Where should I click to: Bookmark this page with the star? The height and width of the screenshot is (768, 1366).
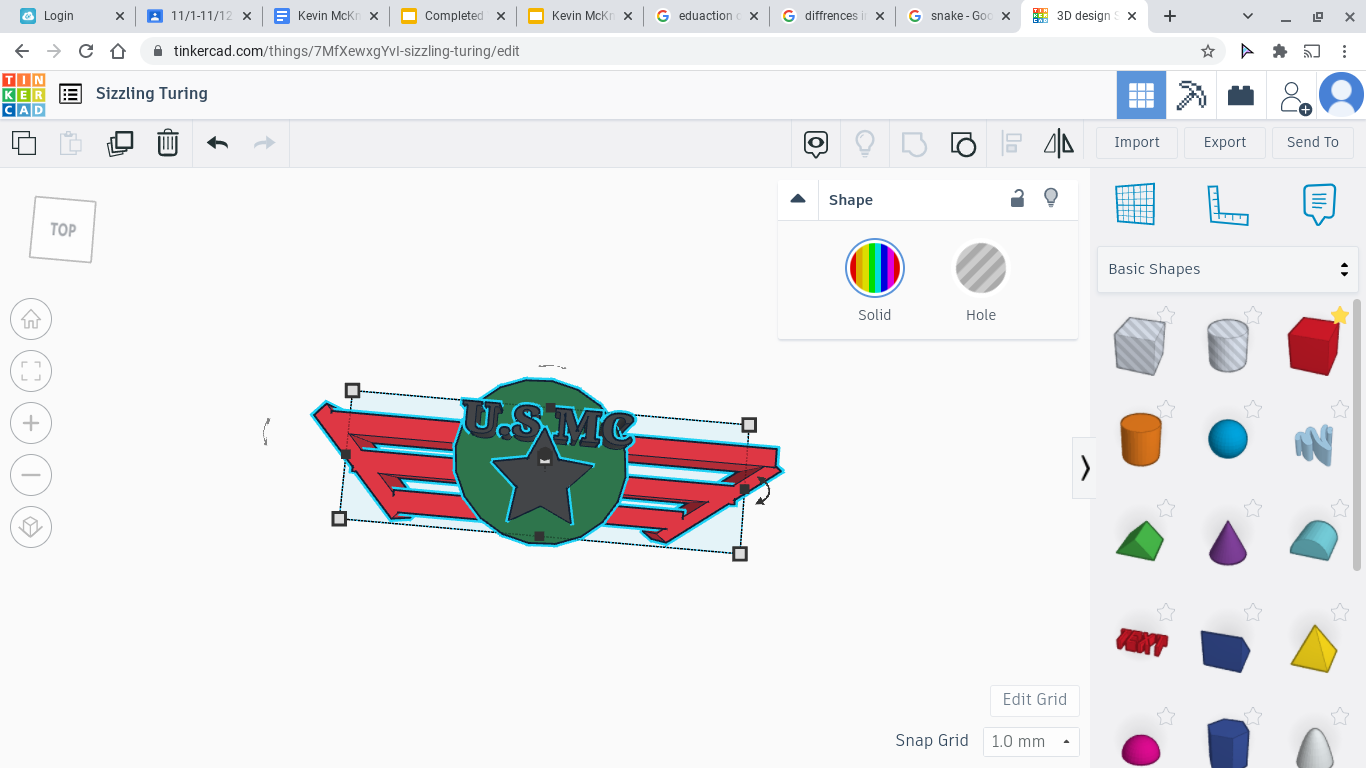pos(1207,51)
